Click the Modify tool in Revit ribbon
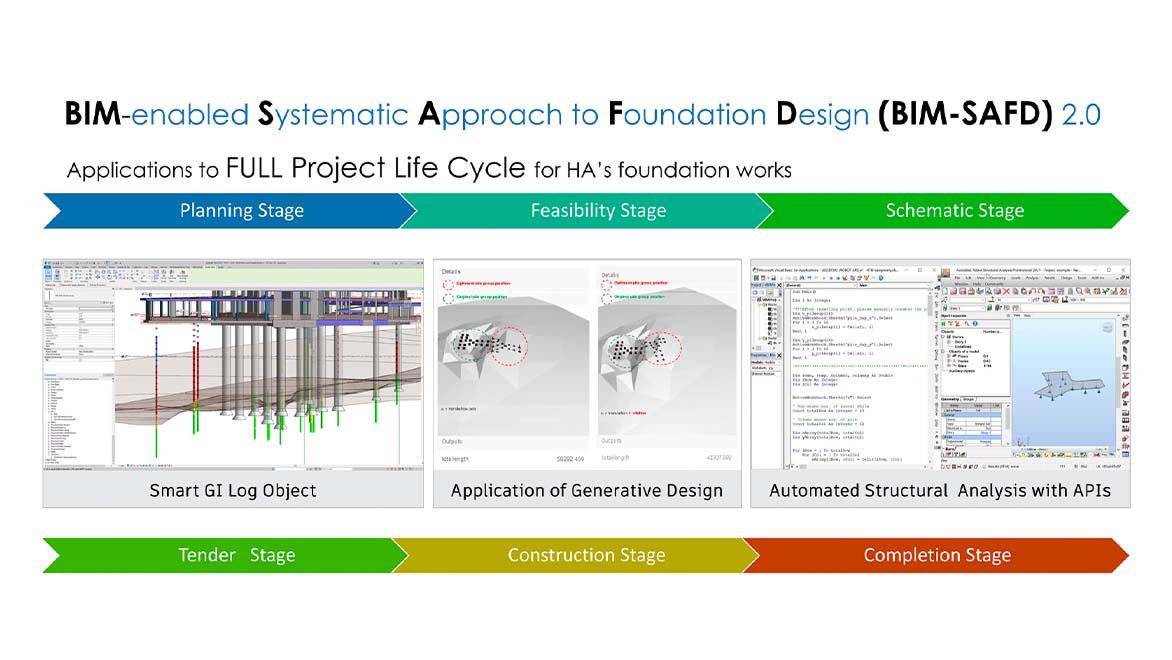Screen dimensions: 1172x660 click(50, 274)
